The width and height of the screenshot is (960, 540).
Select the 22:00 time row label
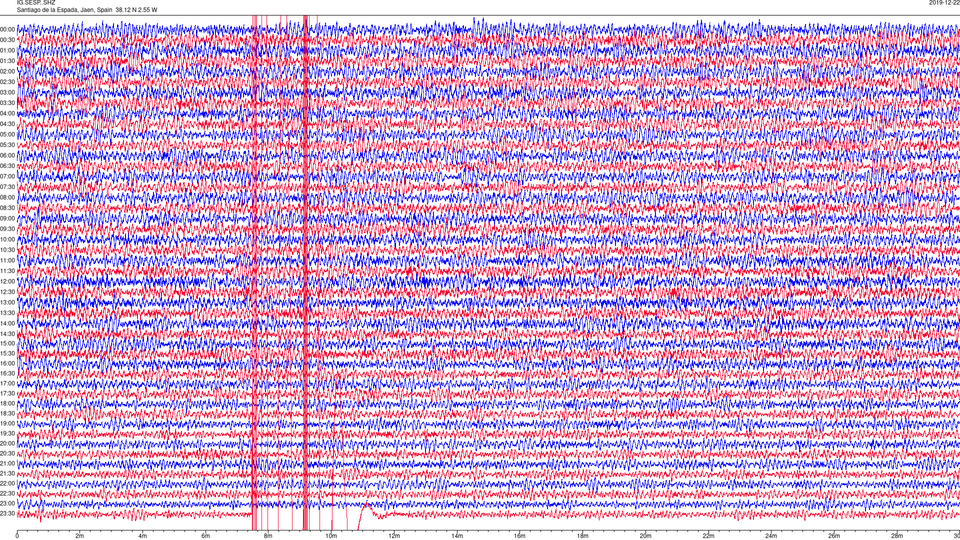(x=8, y=484)
